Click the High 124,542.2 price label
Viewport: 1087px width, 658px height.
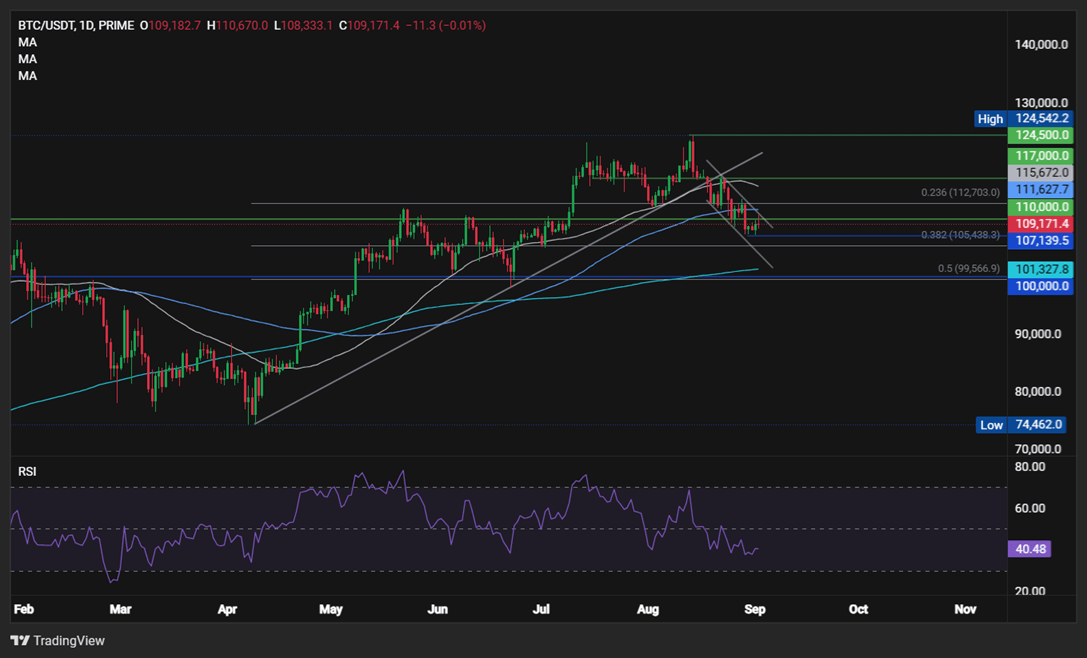point(1022,119)
